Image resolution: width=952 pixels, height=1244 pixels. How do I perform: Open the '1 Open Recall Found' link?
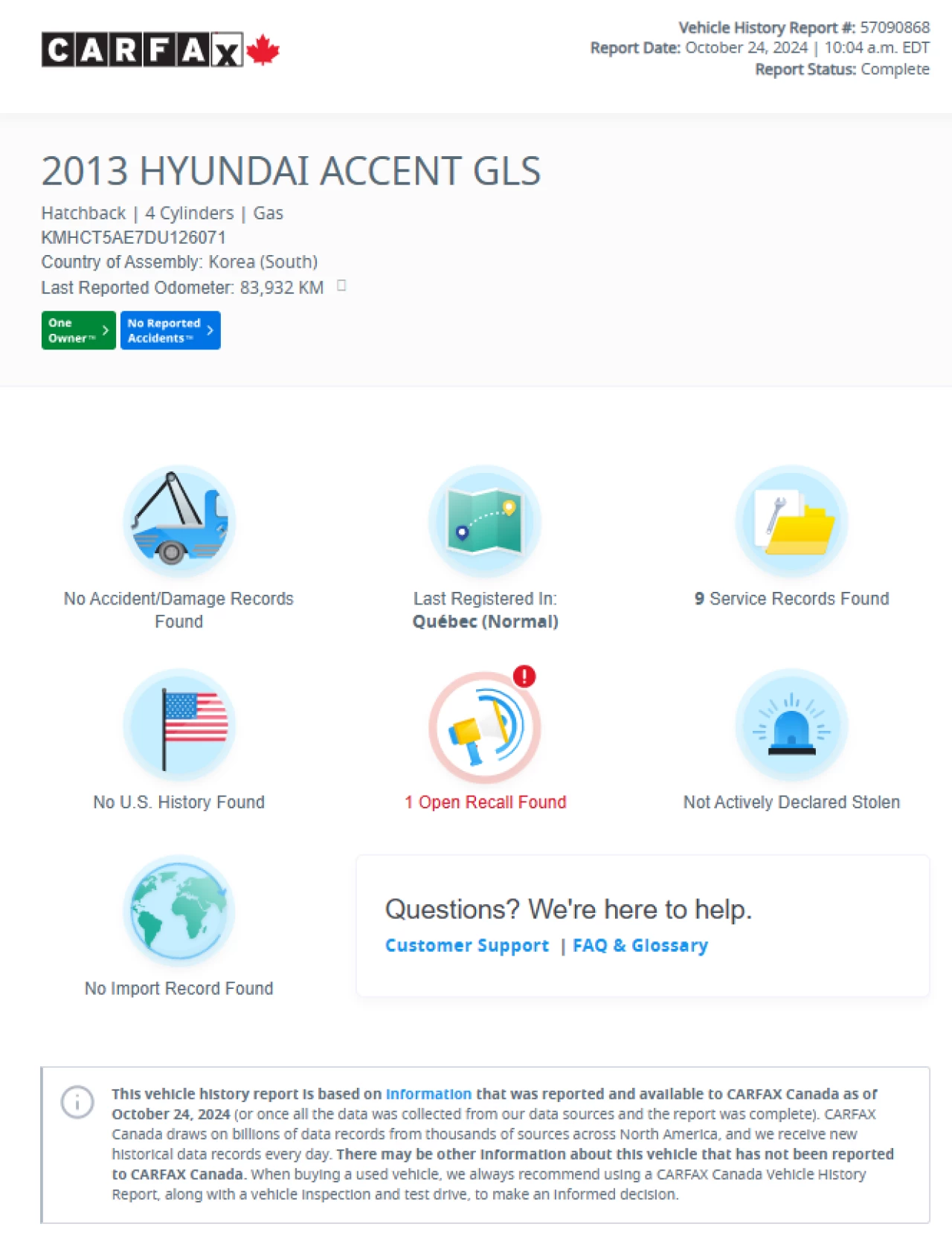click(485, 802)
